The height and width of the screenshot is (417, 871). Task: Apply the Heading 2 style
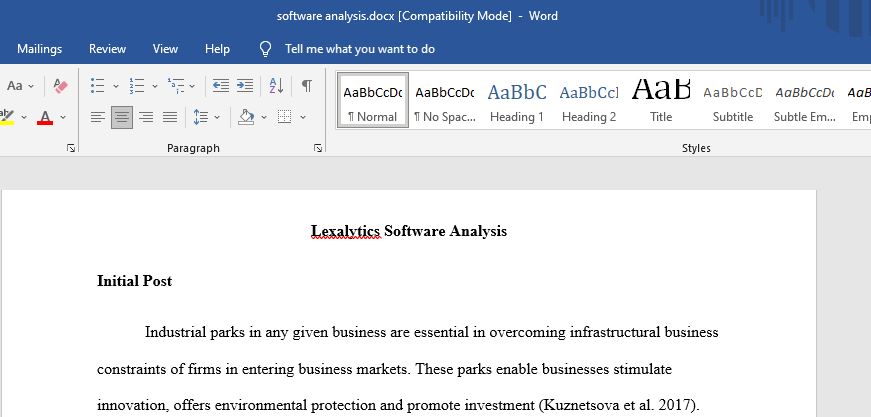[589, 101]
